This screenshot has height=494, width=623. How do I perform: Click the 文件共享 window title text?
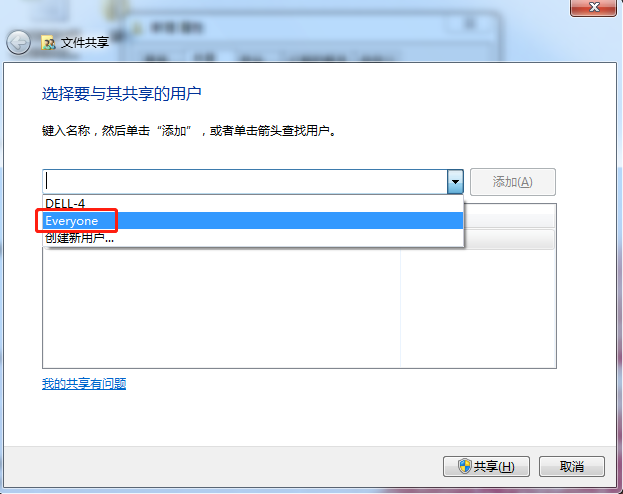click(85, 43)
